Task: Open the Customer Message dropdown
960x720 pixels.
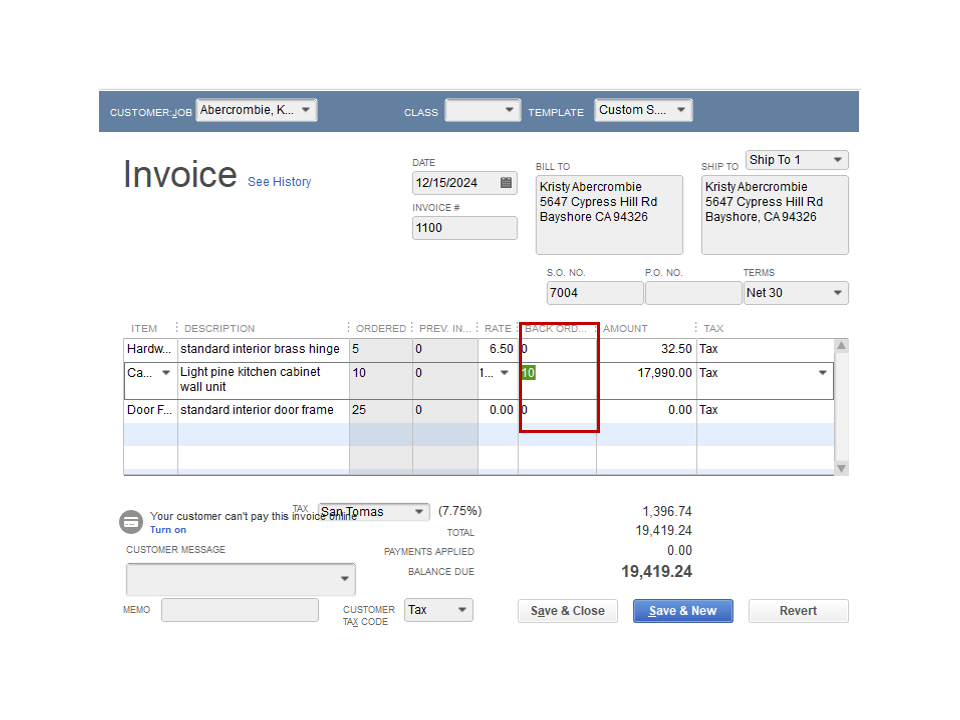Action: (345, 579)
